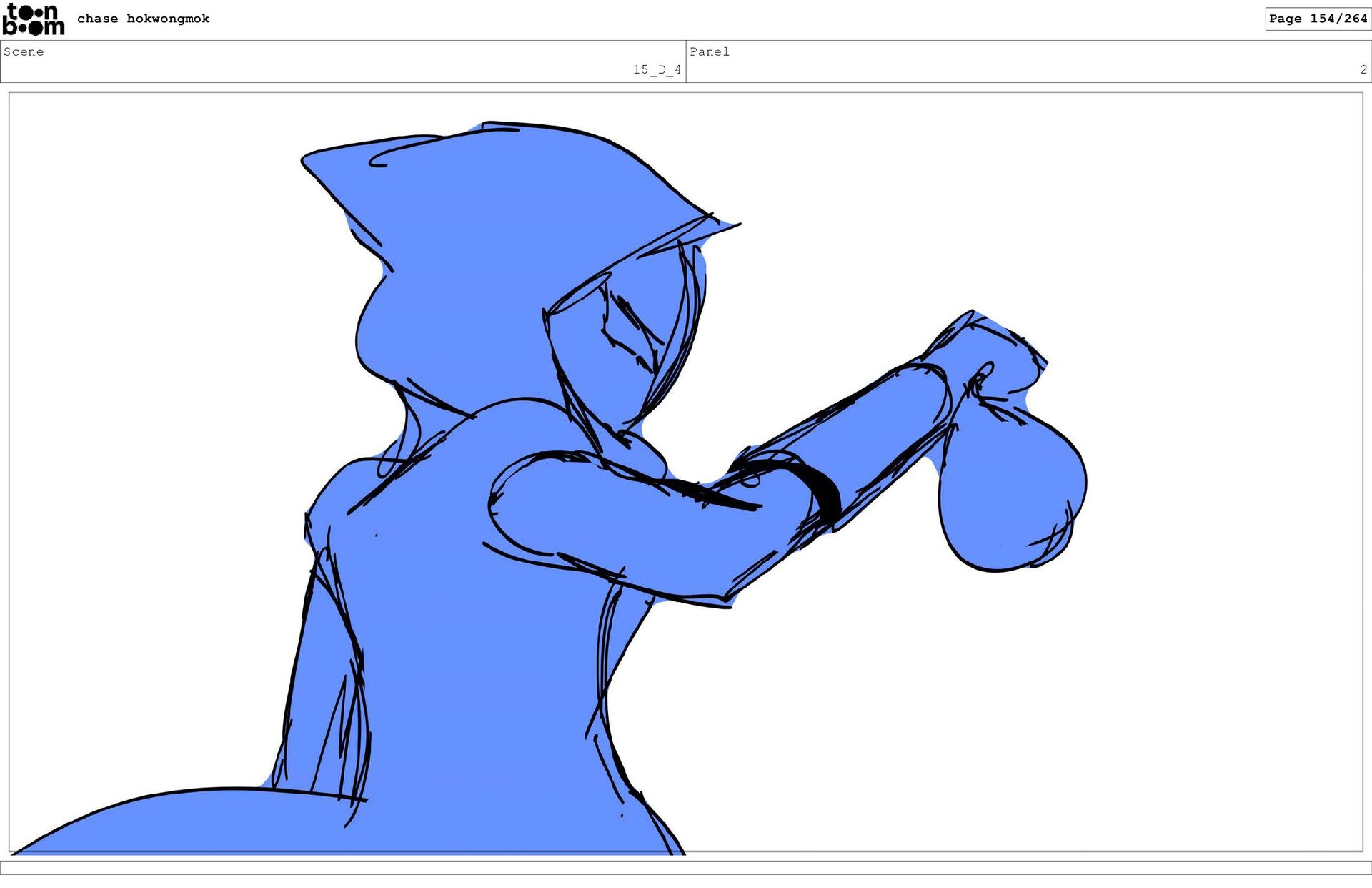The height and width of the screenshot is (888, 1372).
Task: Click the Page 154/264 indicator box
Action: coord(1317,19)
